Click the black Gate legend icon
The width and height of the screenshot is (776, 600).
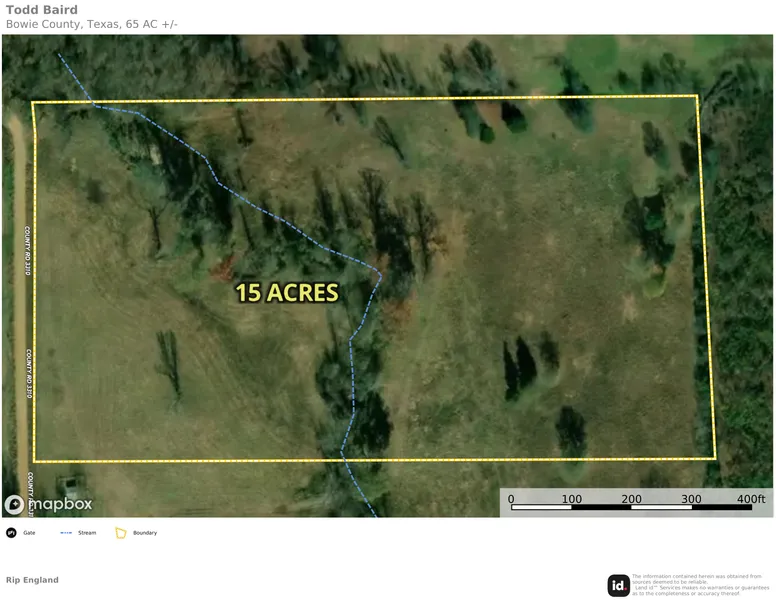11,533
